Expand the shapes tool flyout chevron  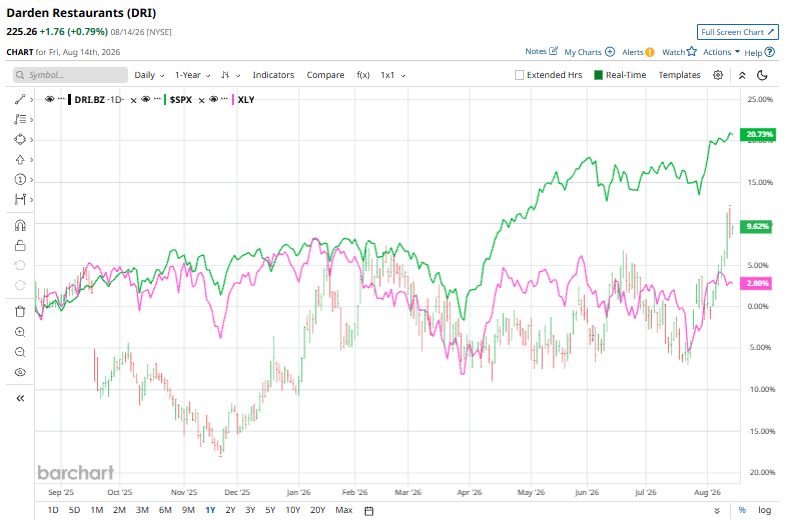[x=32, y=140]
